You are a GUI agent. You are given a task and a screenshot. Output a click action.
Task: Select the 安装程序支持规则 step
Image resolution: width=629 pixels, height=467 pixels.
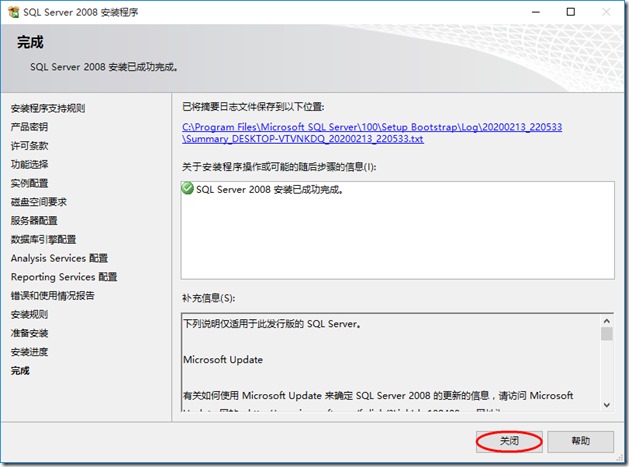click(48, 108)
